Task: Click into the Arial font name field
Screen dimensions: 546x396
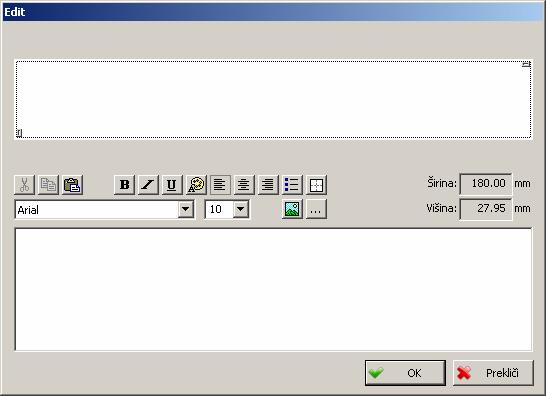Action: 96,210
